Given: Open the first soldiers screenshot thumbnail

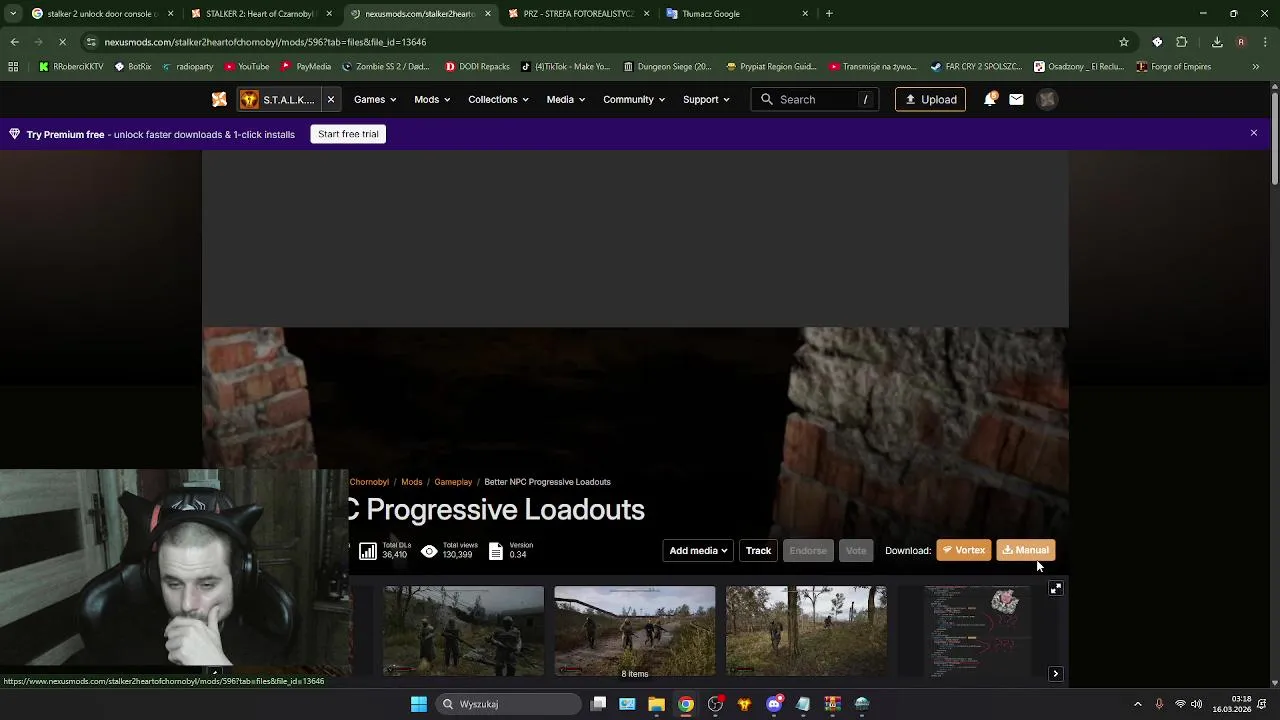Looking at the screenshot, I should 464,631.
